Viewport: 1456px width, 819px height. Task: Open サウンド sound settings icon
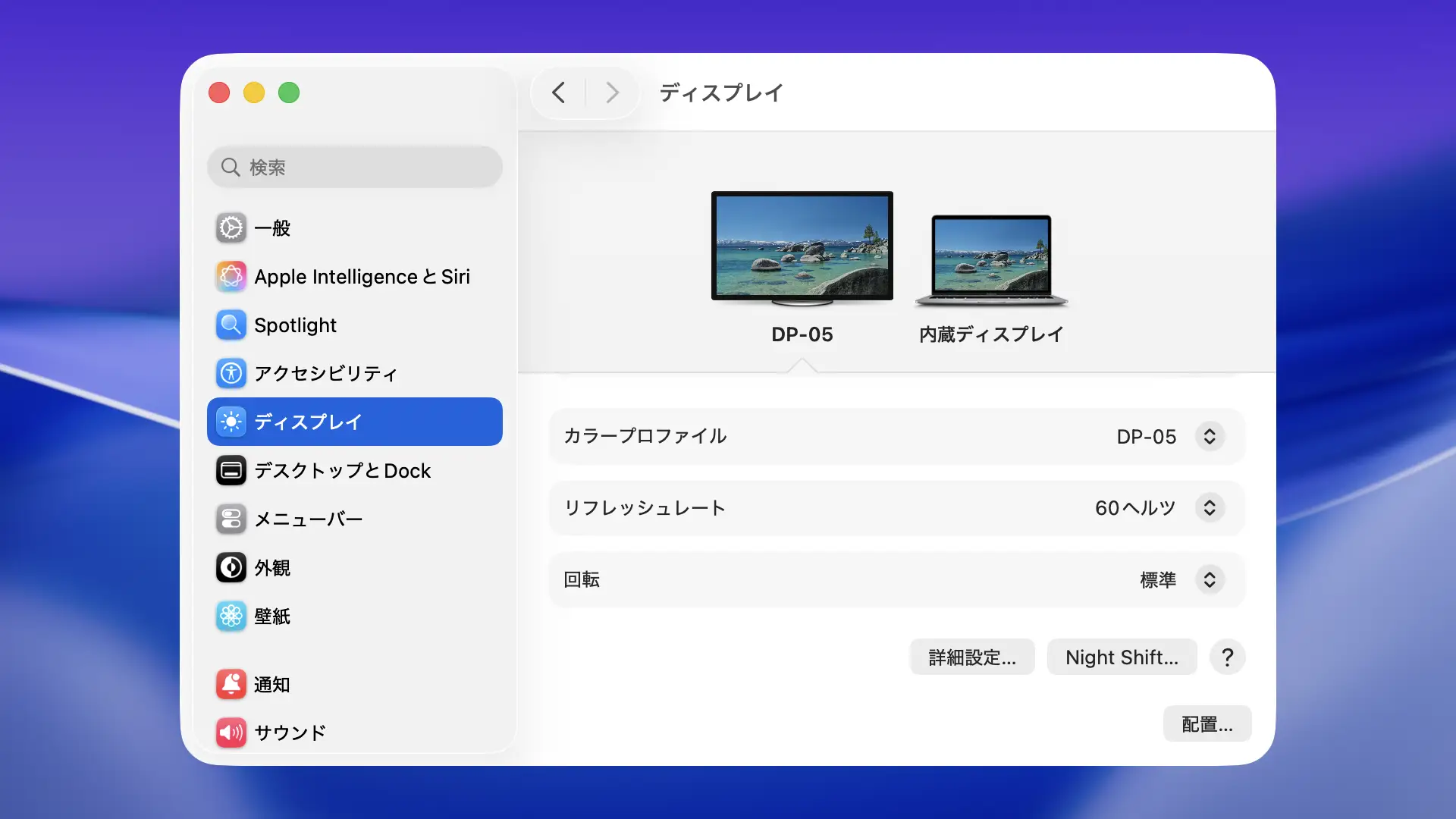[x=231, y=733]
